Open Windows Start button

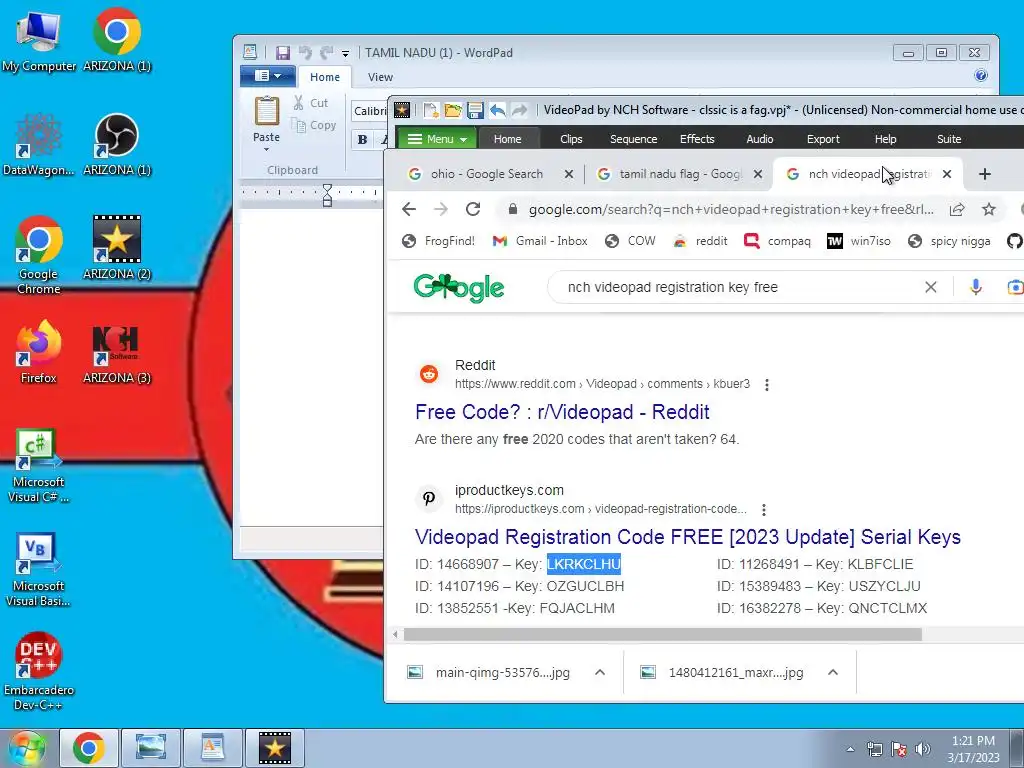coord(25,748)
